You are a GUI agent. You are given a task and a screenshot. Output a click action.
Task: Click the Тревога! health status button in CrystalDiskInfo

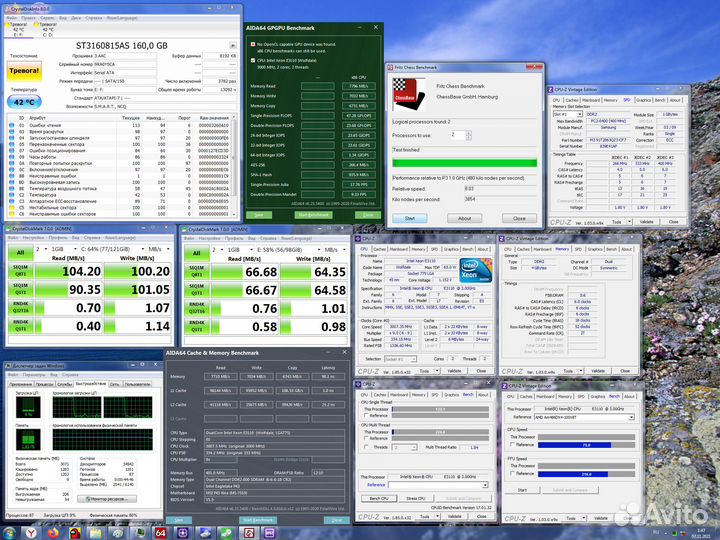[x=25, y=71]
